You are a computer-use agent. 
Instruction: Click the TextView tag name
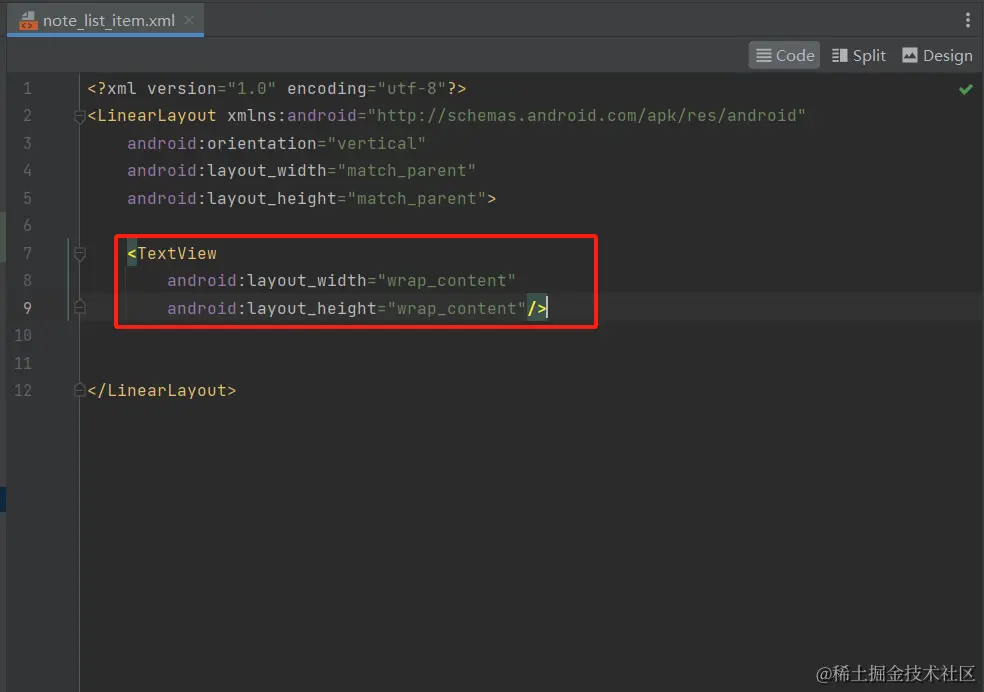(177, 253)
